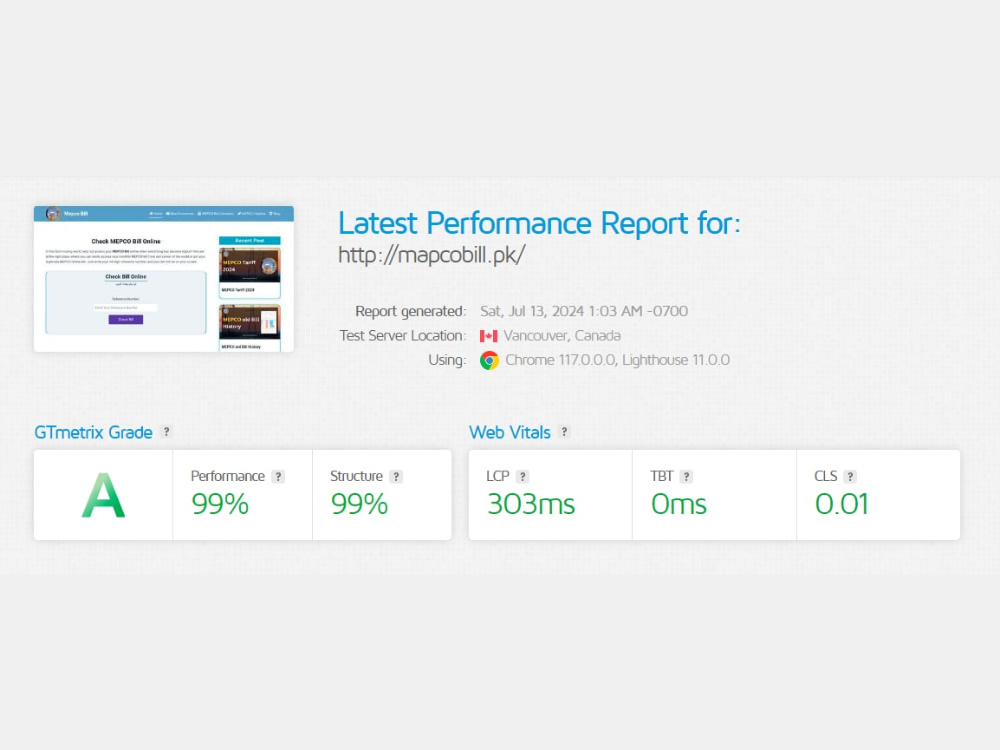Click the Web Vitals heading
Image resolution: width=1000 pixels, height=750 pixels.
tap(510, 432)
